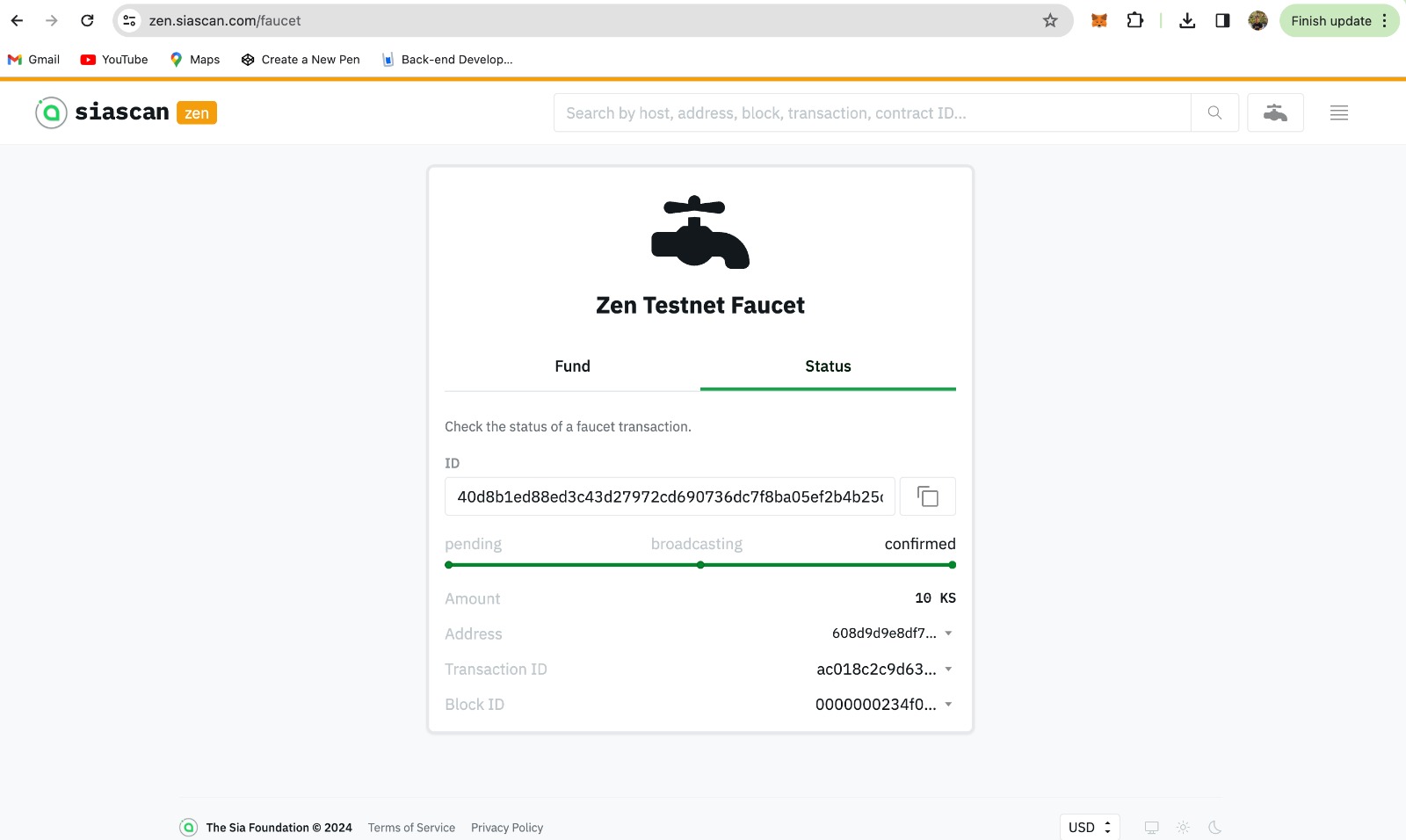
Task: Click the faucet transaction ID field
Action: tap(670, 496)
